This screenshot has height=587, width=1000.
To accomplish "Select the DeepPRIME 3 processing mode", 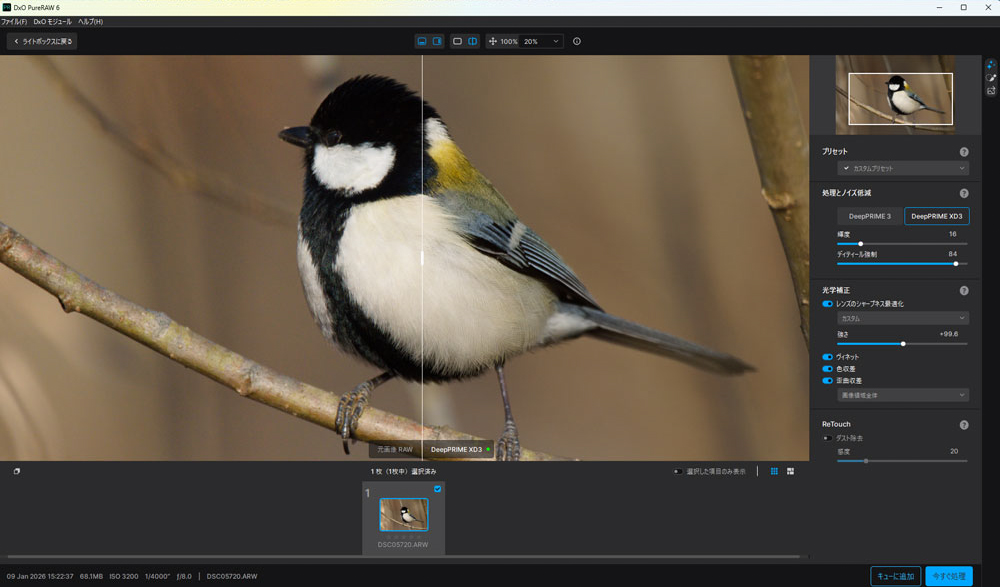I will pos(870,216).
